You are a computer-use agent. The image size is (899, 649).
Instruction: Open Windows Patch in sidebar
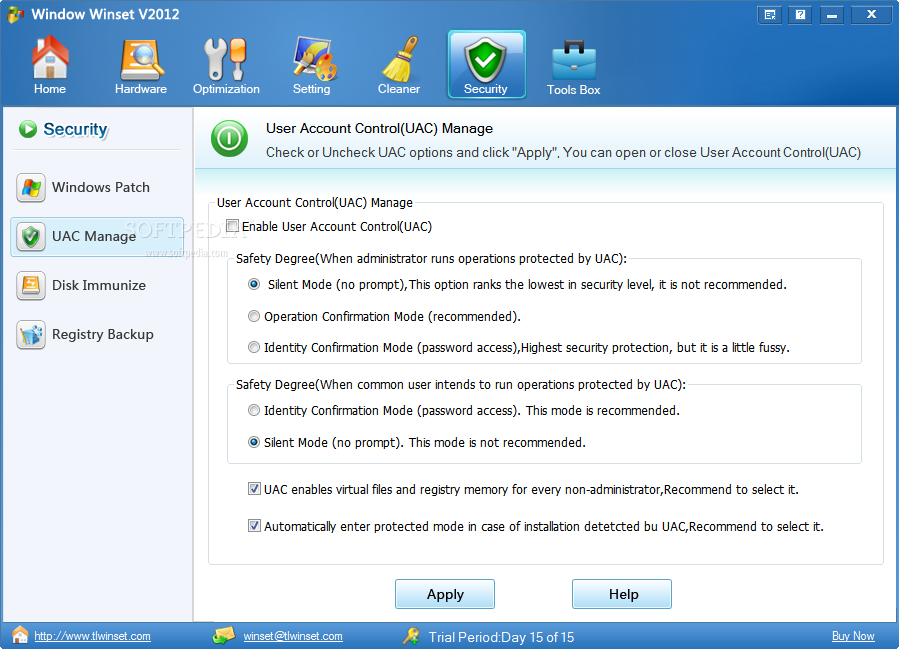(x=97, y=187)
